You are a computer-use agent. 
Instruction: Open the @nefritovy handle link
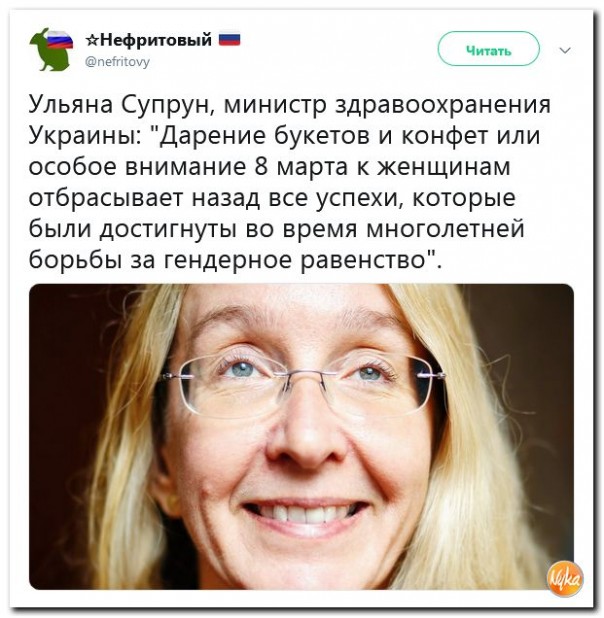point(118,62)
